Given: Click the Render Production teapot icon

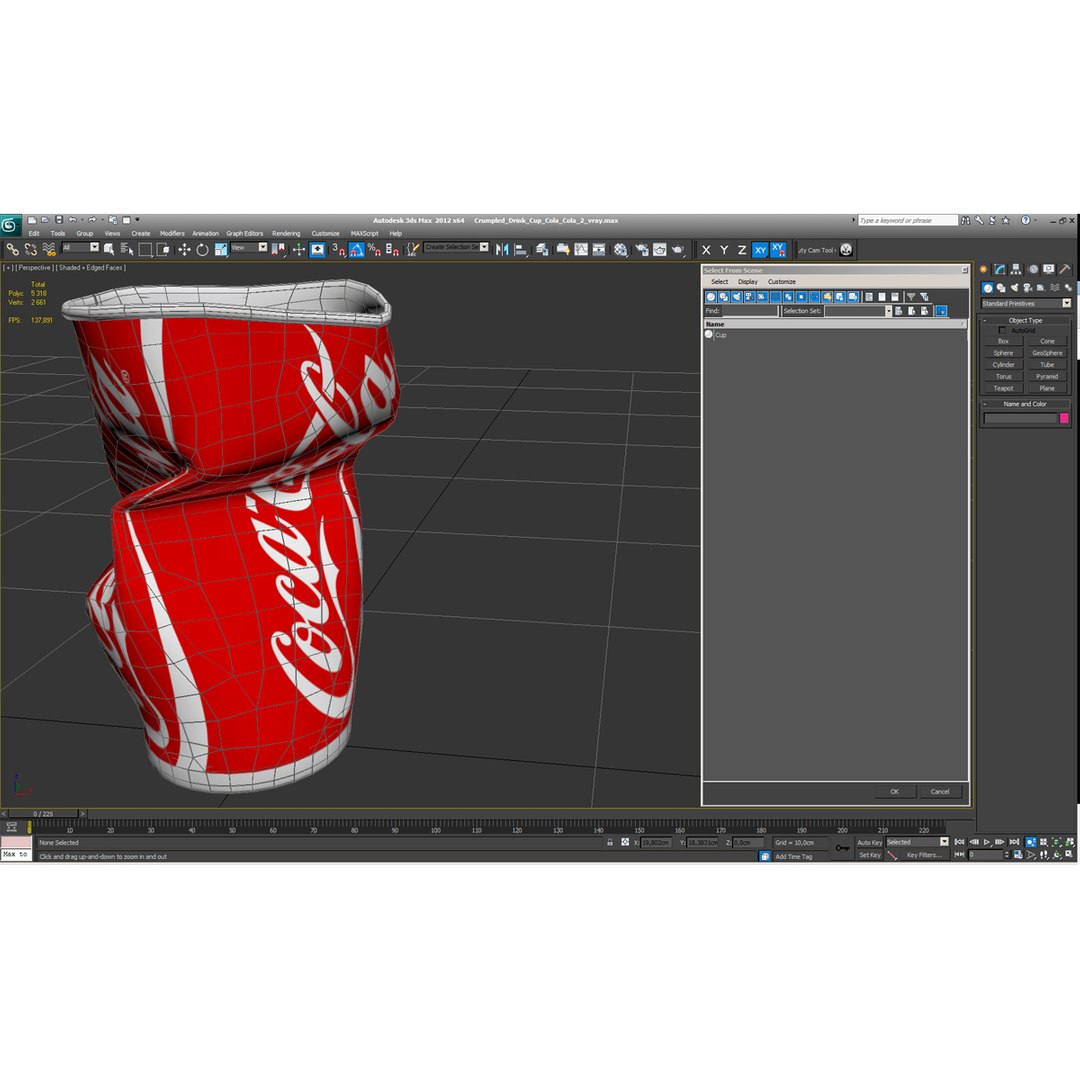Looking at the screenshot, I should pyautogui.click(x=678, y=249).
